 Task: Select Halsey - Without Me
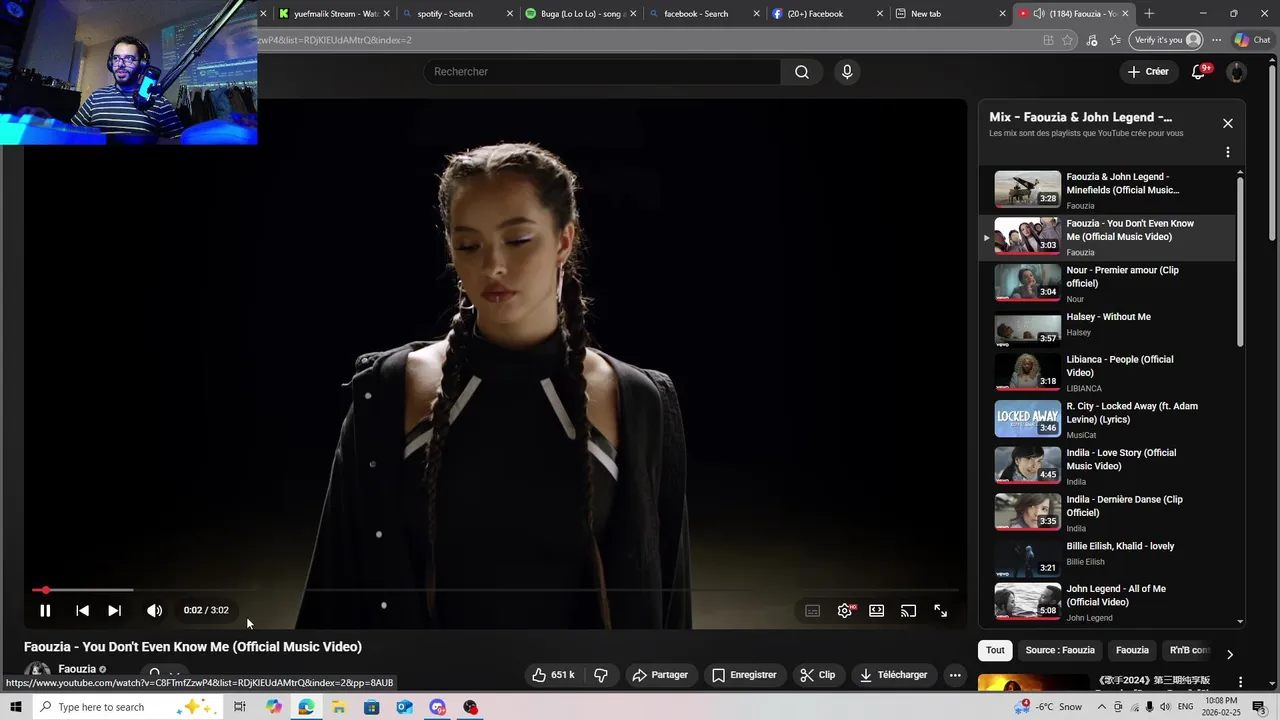[x=1107, y=328]
